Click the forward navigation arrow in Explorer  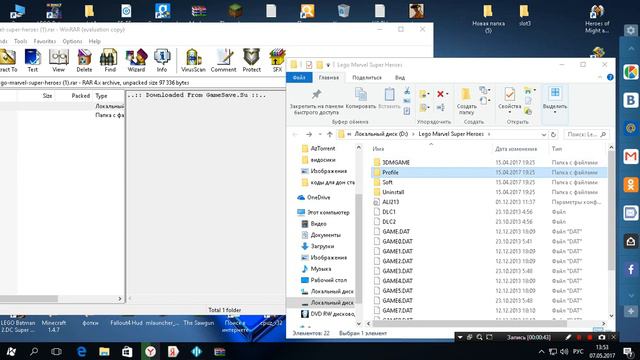(x=309, y=134)
